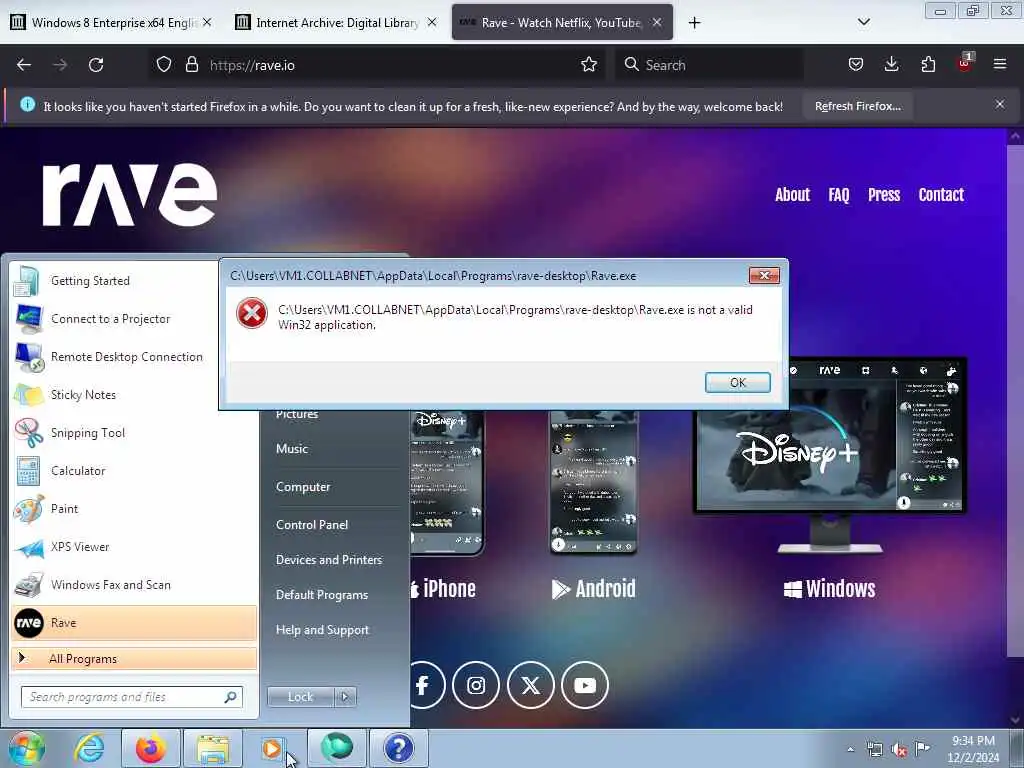Dismiss the Firefox refresh notification bar
1024x768 pixels.
[1000, 104]
